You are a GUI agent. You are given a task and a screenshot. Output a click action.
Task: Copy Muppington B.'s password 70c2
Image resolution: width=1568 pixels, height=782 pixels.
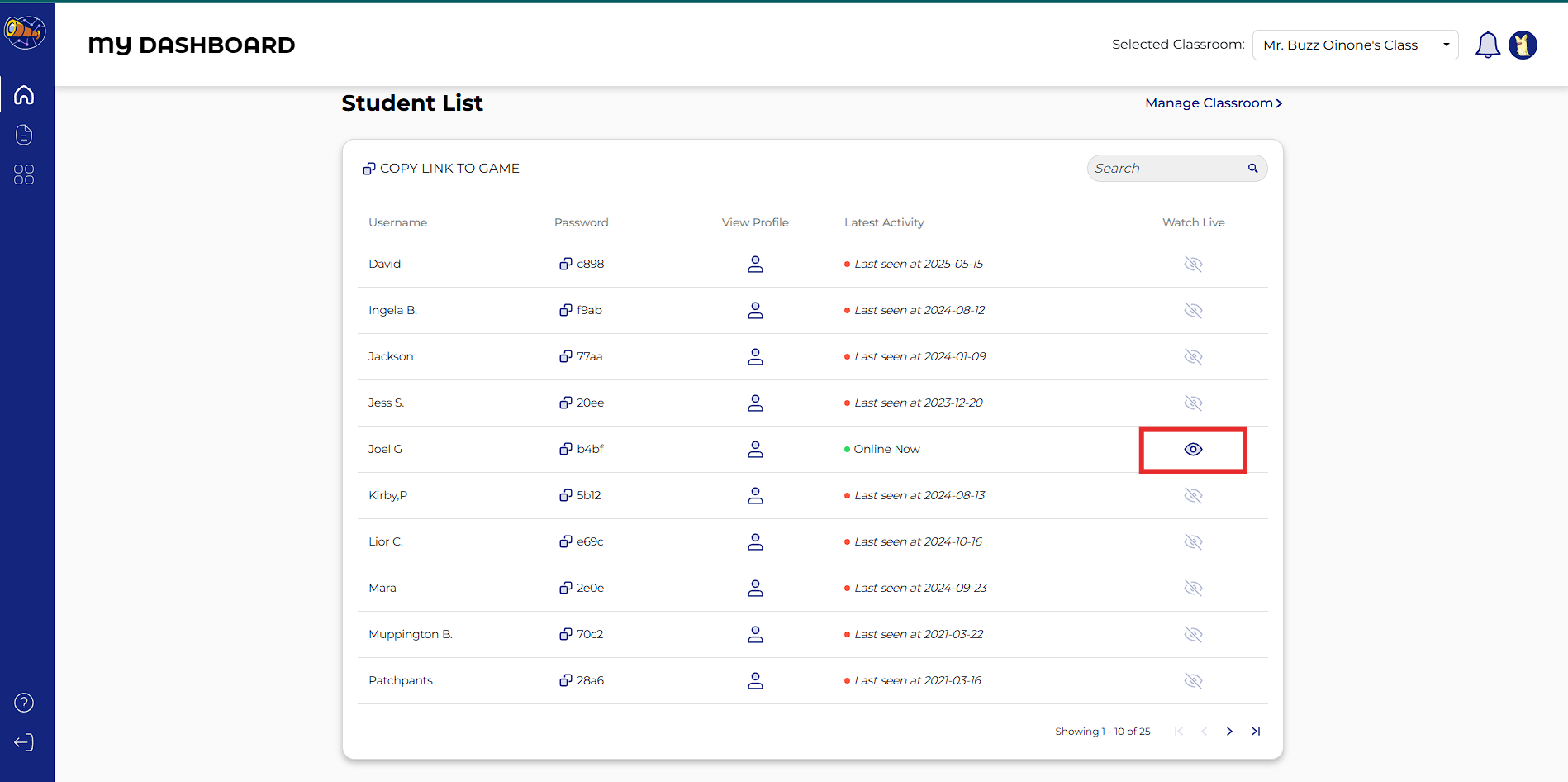tap(566, 634)
